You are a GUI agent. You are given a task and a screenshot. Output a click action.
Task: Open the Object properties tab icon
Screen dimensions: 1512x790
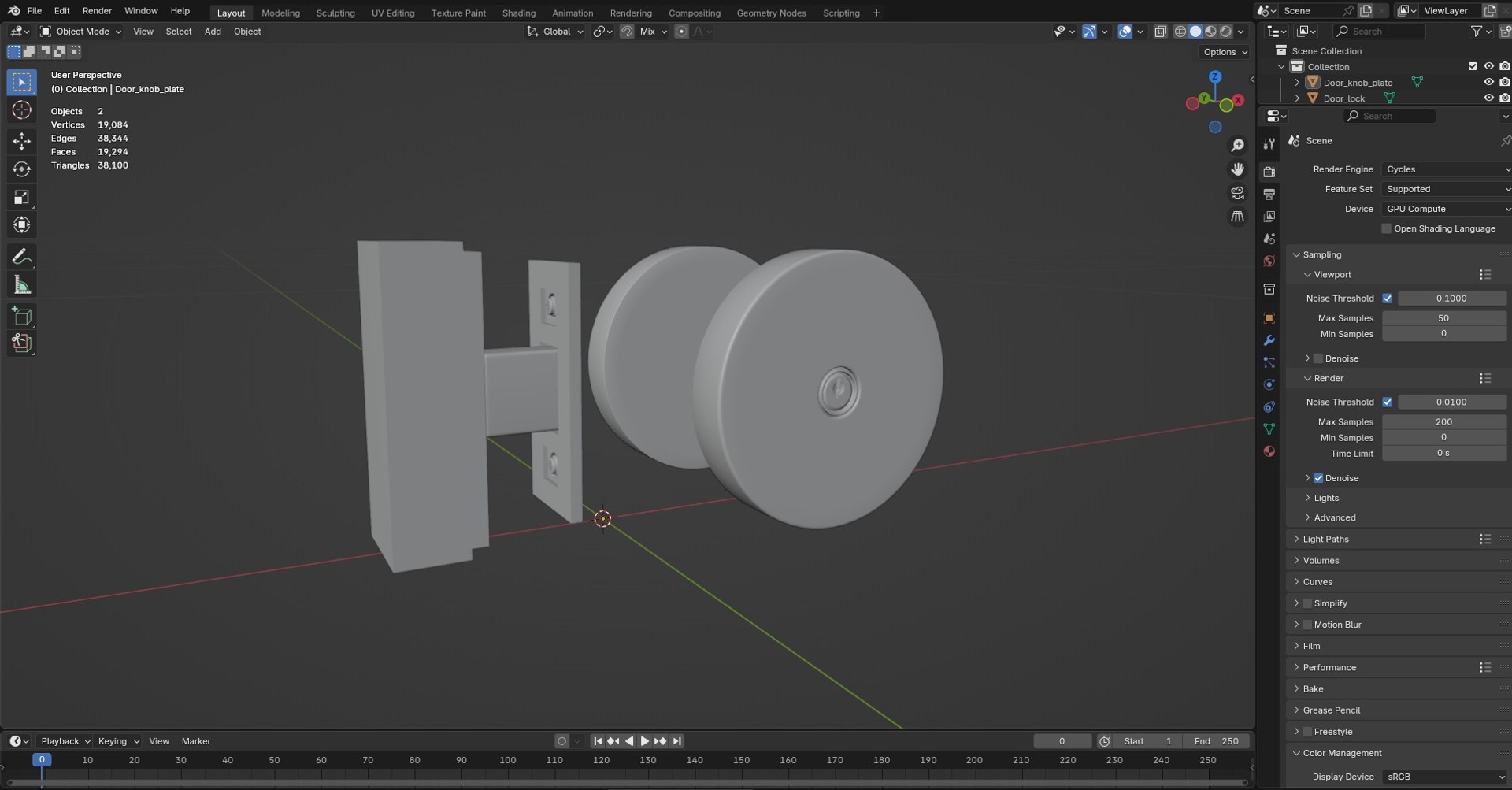click(x=1269, y=318)
